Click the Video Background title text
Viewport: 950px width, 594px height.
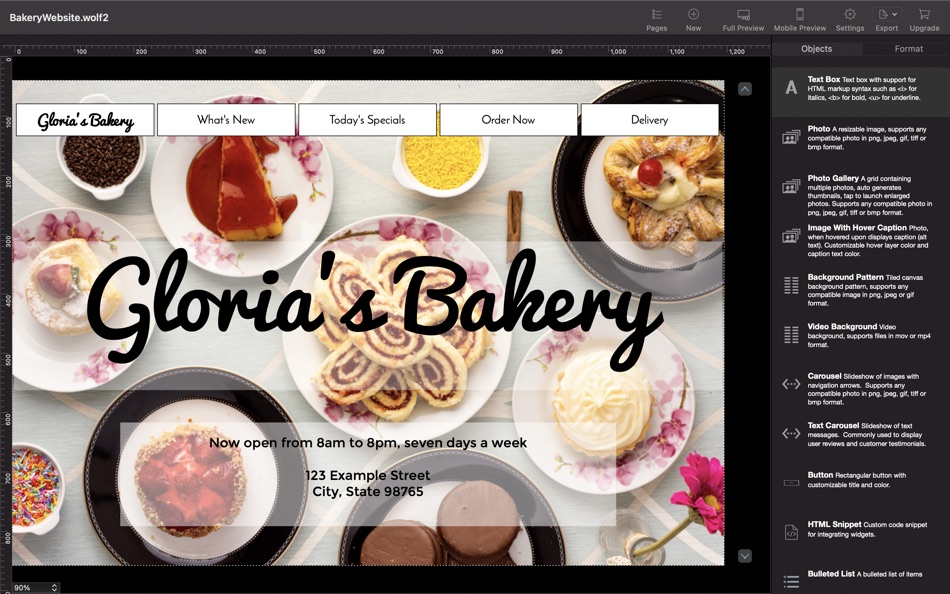[842, 326]
